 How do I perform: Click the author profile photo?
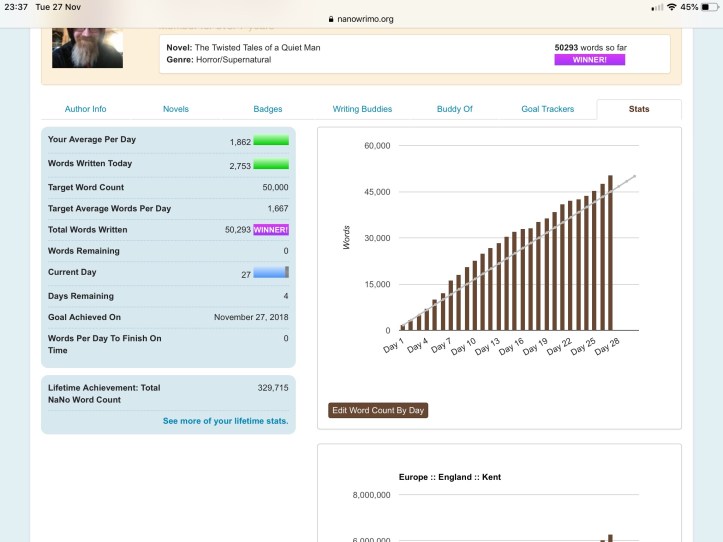point(87,39)
